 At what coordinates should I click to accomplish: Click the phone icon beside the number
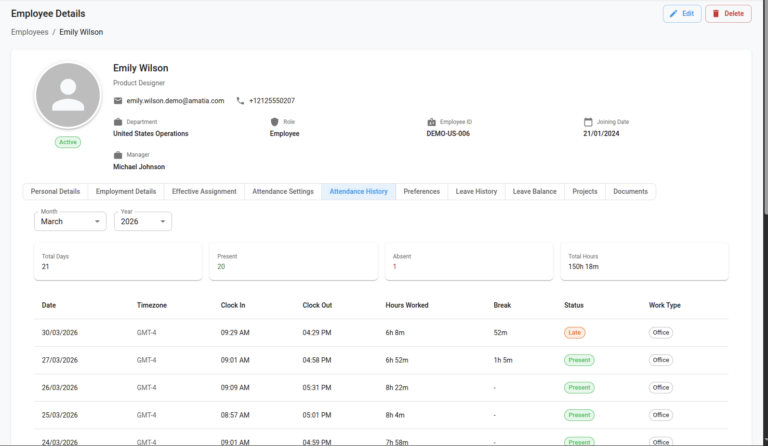coord(240,101)
